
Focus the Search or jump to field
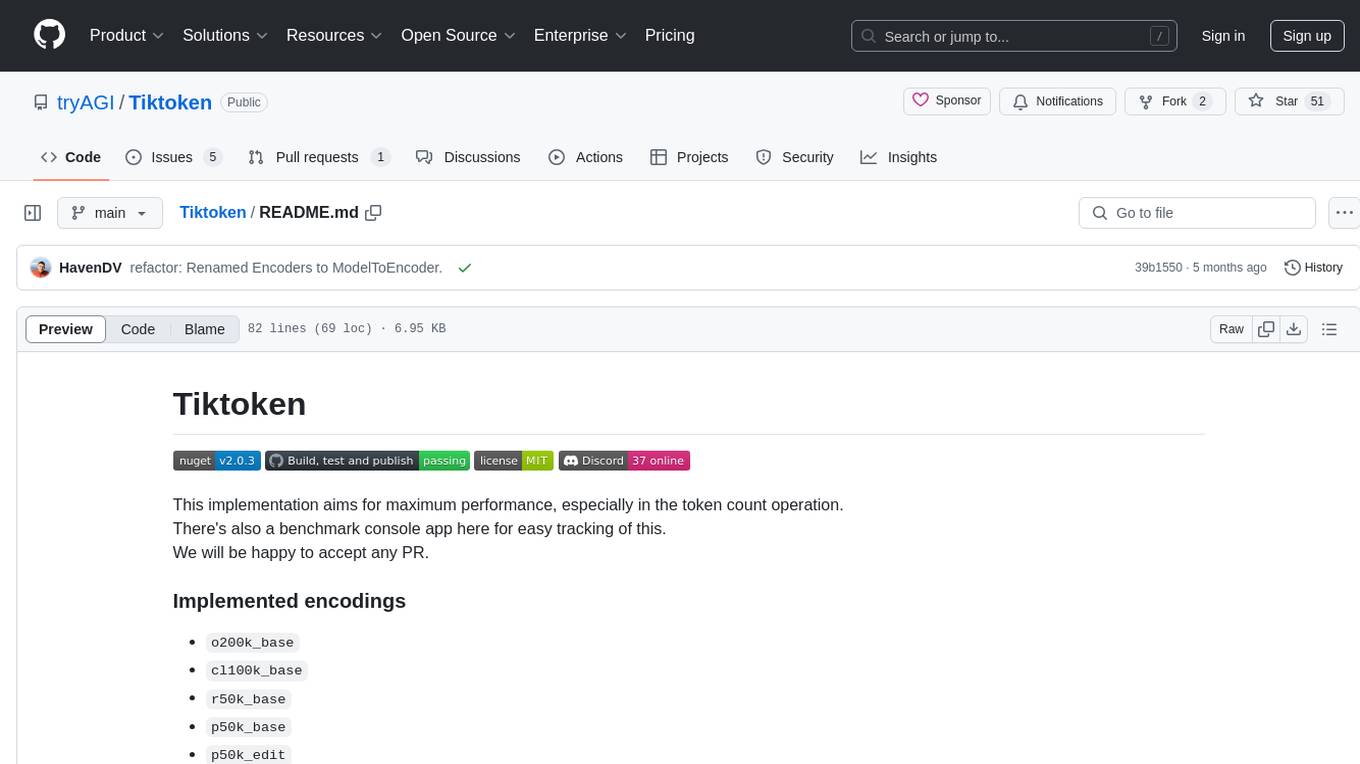point(1014,36)
